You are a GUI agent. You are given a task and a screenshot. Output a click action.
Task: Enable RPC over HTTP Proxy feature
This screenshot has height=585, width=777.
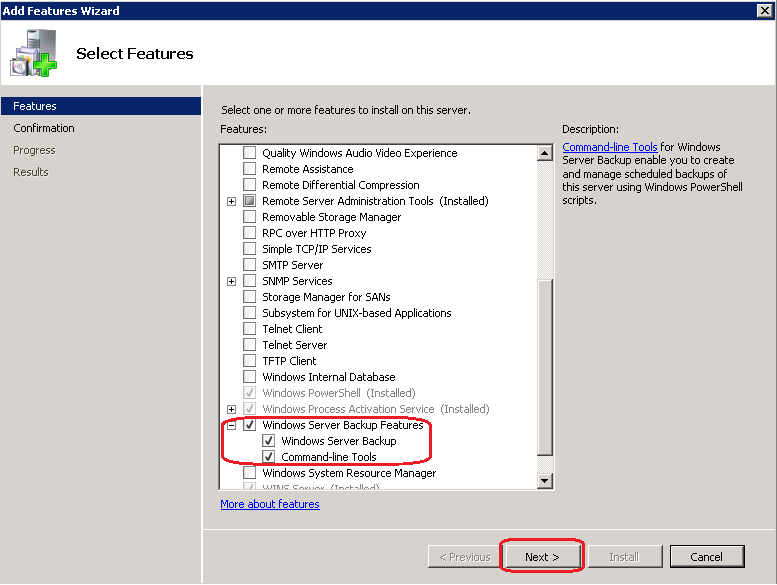tap(249, 233)
